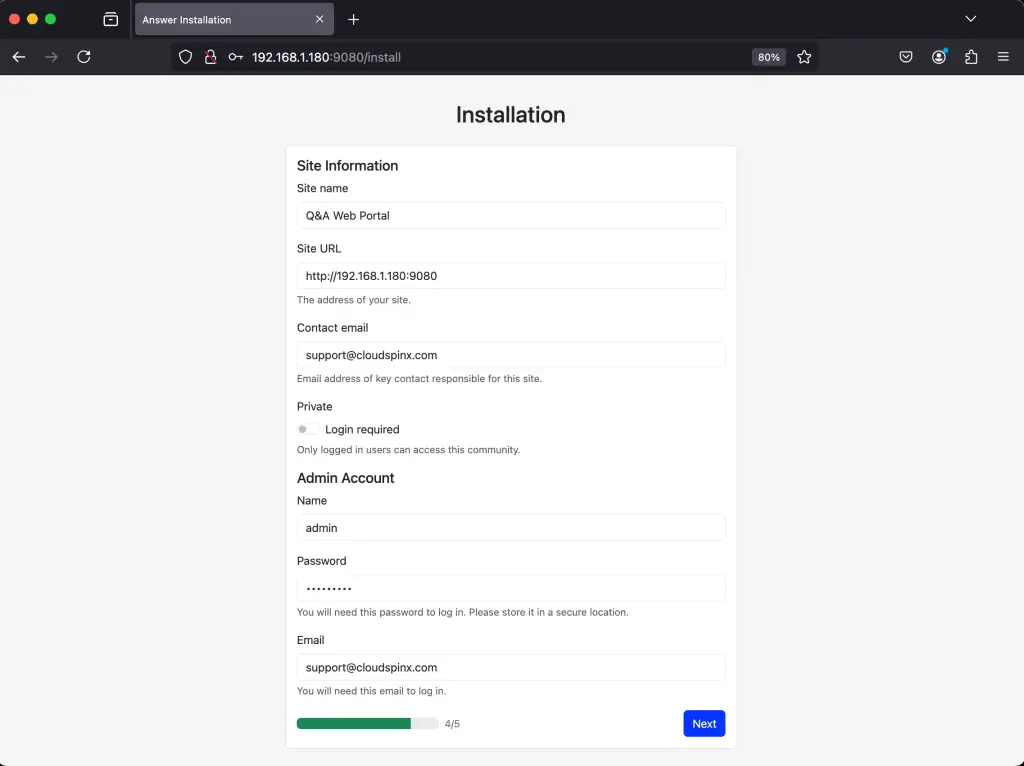This screenshot has width=1024, height=766.
Task: Click the Next button
Action: pos(704,723)
